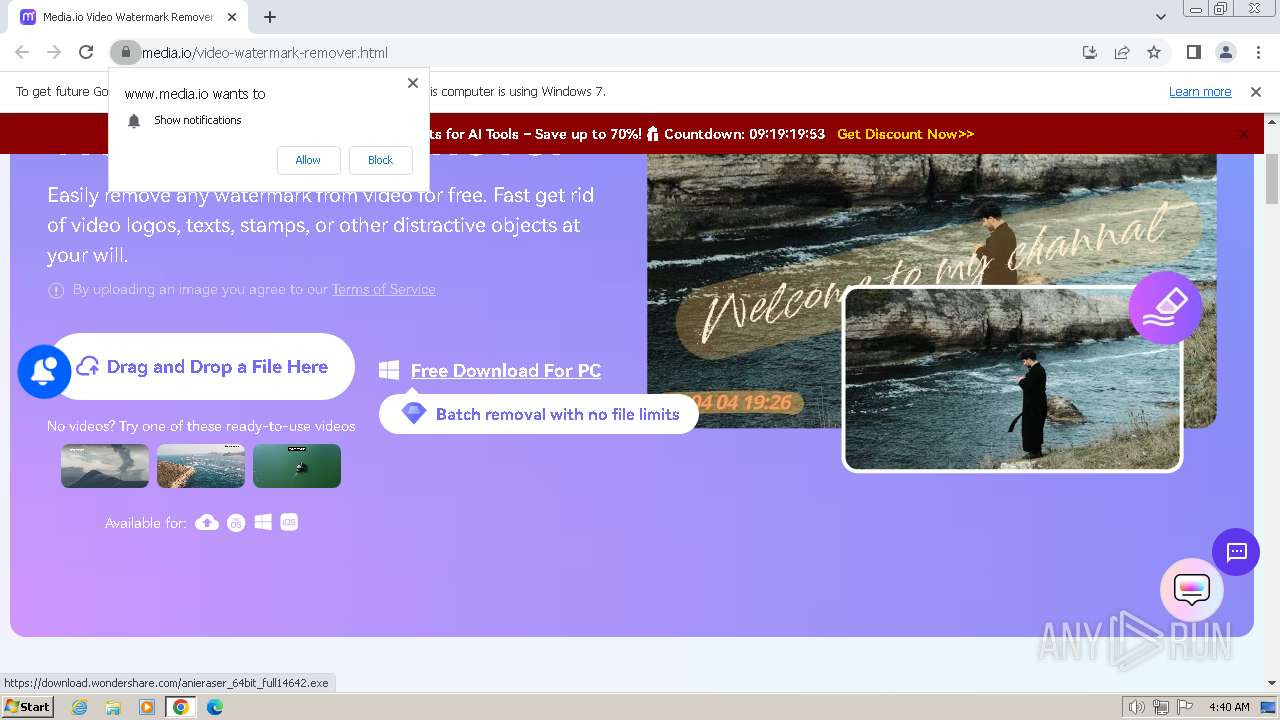This screenshot has height=720, width=1280.
Task: Bookmark this page with the star icon
Action: coord(1154,52)
